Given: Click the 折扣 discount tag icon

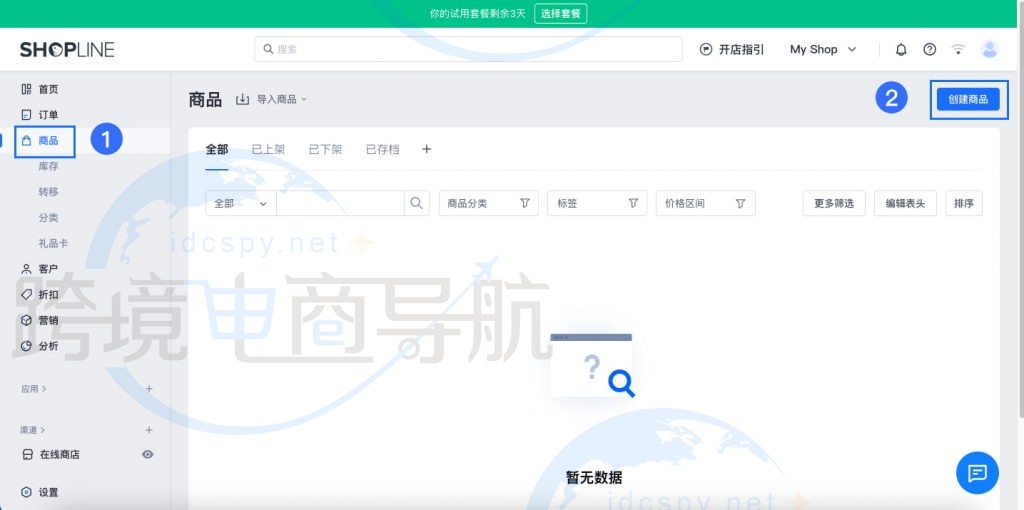Looking at the screenshot, I should [x=26, y=295].
